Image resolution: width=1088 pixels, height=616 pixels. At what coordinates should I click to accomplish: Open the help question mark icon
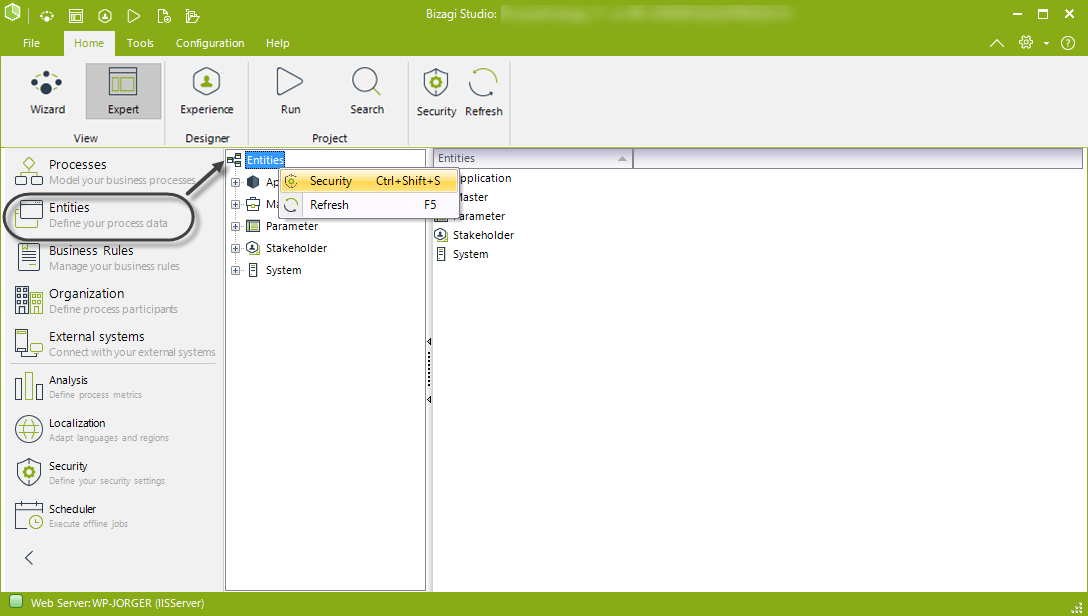1068,43
